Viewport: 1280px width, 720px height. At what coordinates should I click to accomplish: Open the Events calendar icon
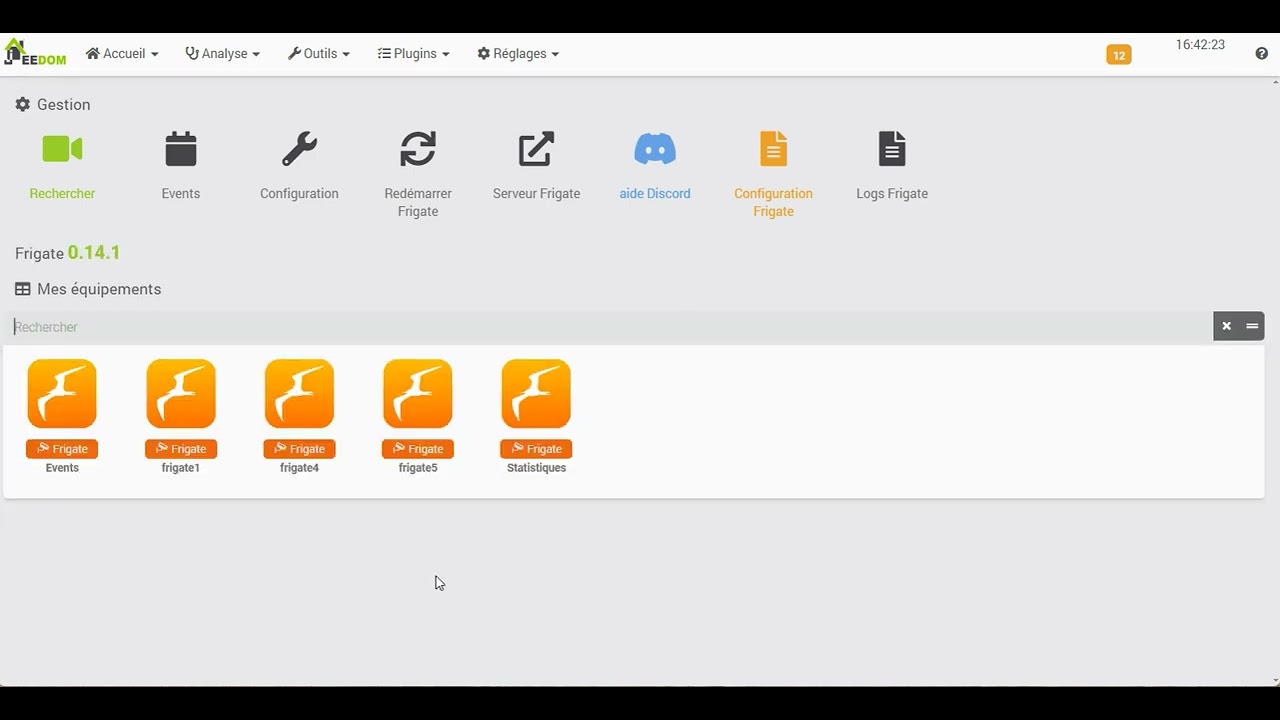181,149
